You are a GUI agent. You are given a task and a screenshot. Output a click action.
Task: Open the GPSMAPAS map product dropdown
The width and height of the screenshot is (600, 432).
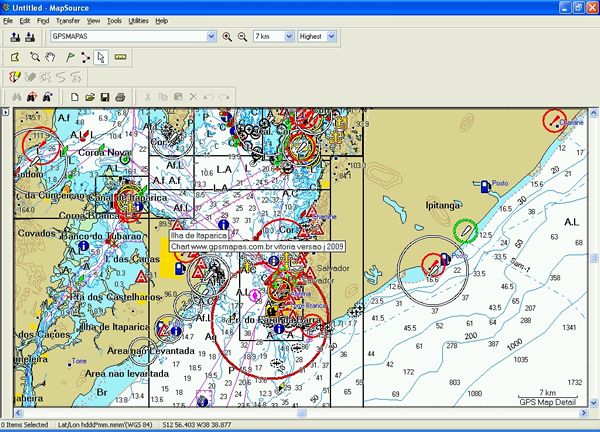click(211, 37)
